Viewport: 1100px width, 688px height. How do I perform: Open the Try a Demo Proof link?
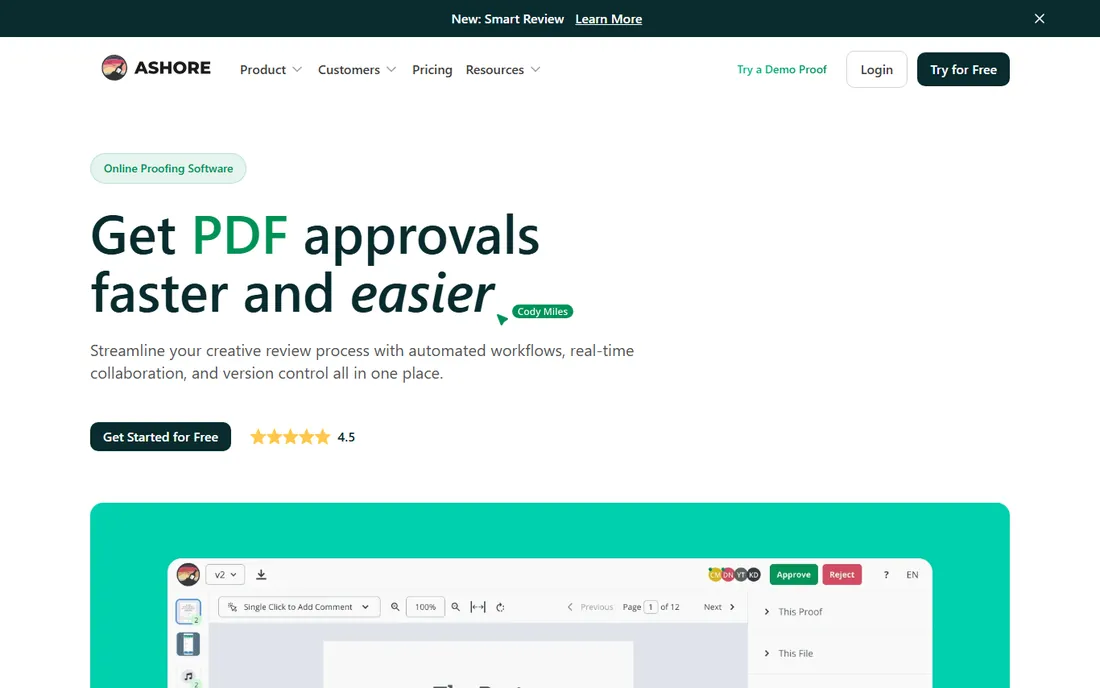[782, 69]
